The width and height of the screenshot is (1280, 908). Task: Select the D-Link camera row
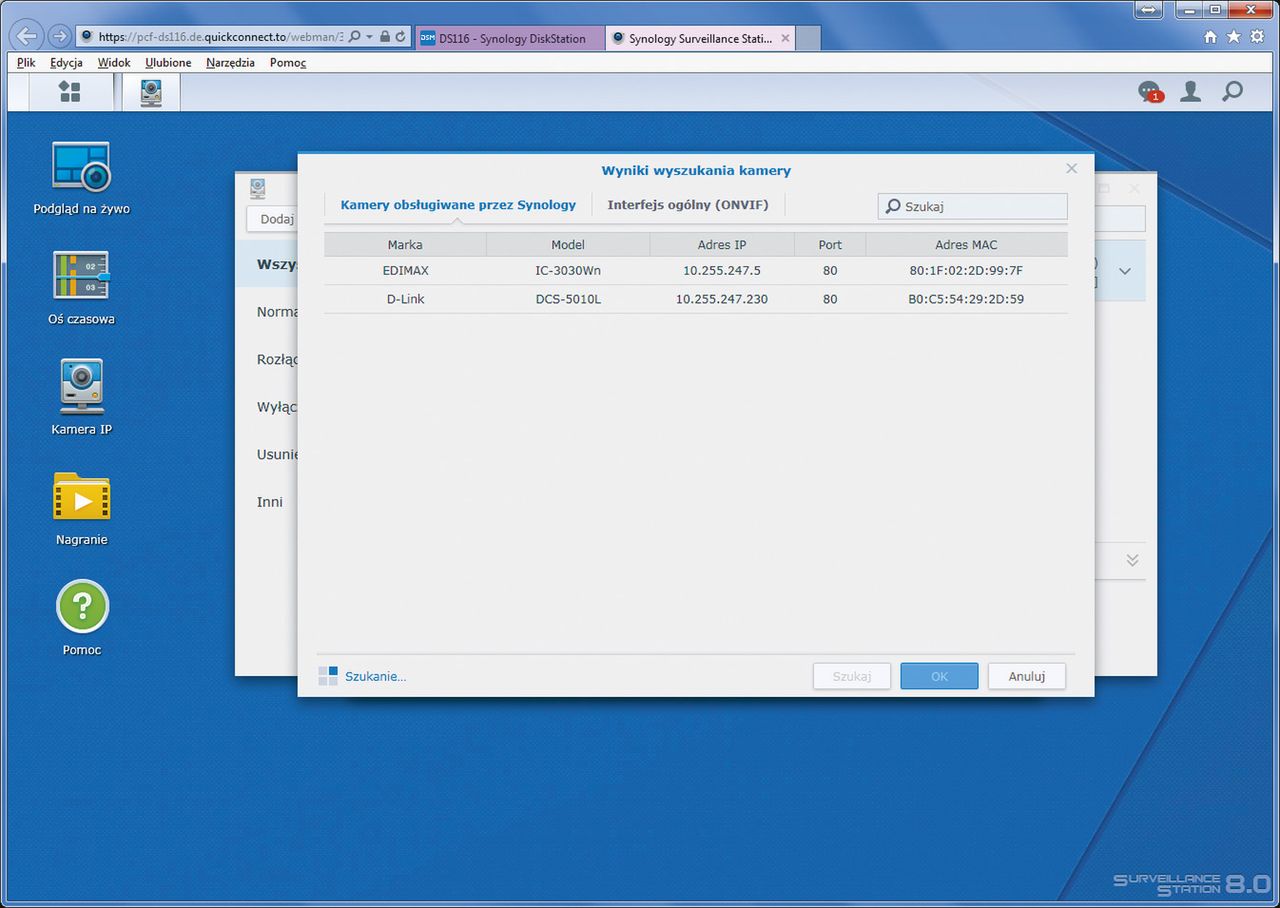[x=696, y=298]
